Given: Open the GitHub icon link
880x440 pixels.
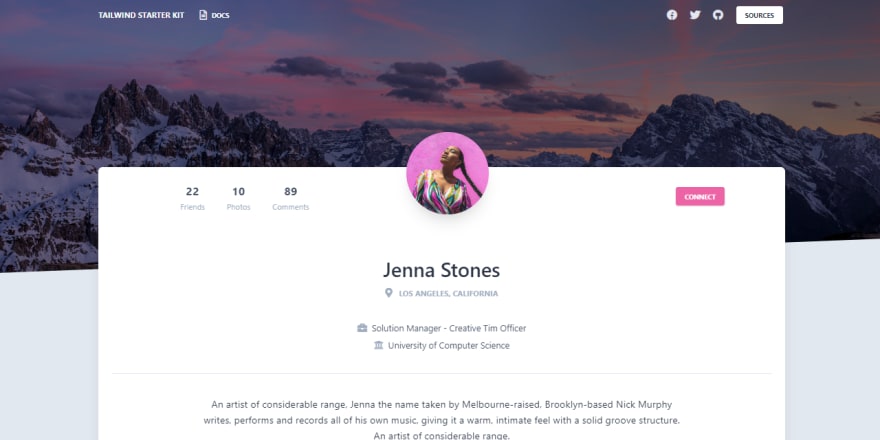Looking at the screenshot, I should point(718,15).
